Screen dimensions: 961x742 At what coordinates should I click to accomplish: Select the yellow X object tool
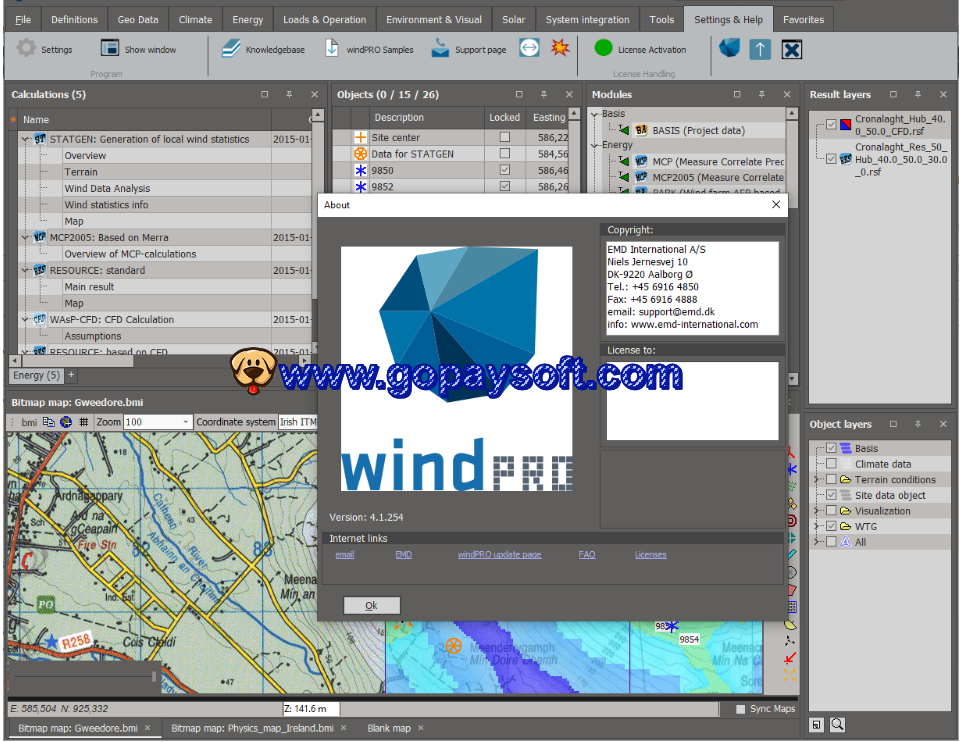(791, 675)
